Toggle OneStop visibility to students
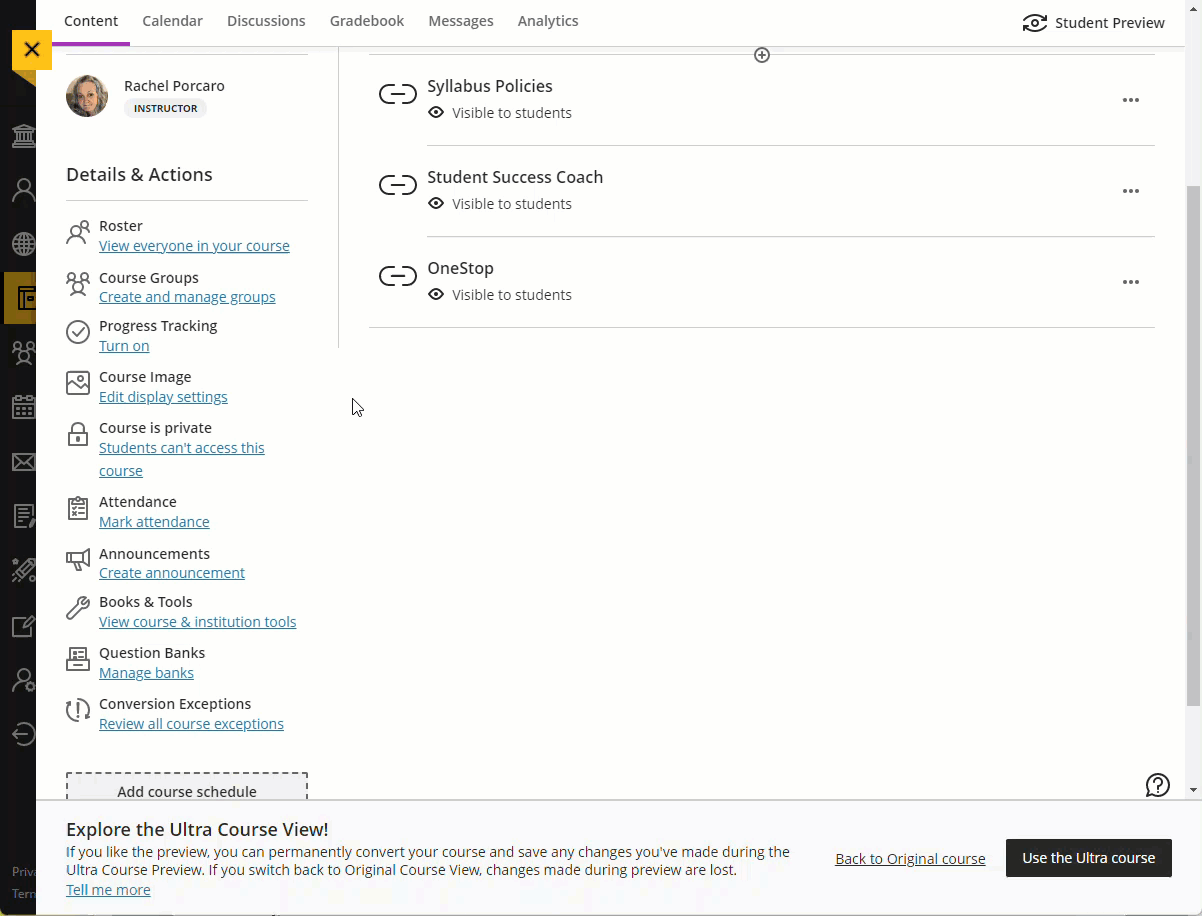Viewport: 1202px width, 916px height. click(x=502, y=295)
